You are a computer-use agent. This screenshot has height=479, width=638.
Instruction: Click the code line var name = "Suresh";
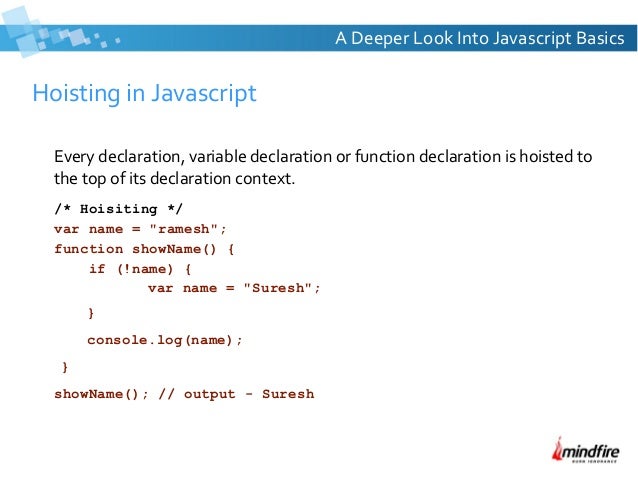pos(234,288)
